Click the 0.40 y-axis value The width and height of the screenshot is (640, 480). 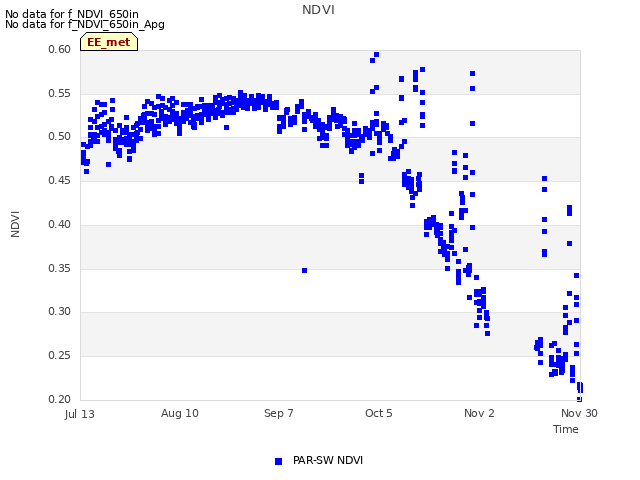(60, 224)
